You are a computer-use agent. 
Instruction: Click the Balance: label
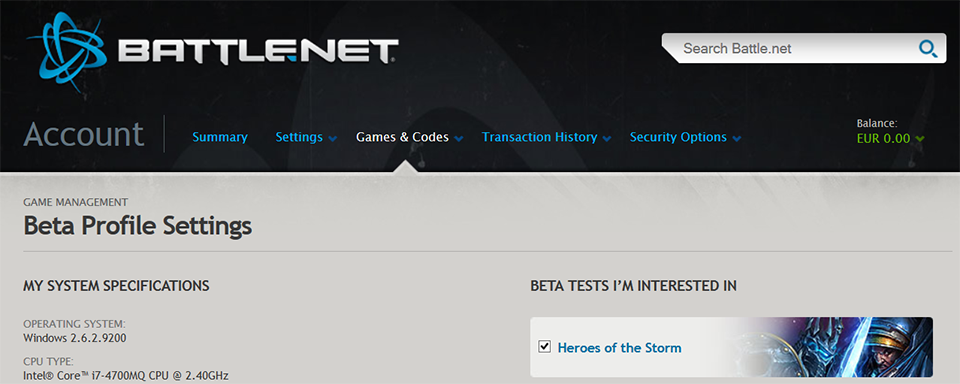pos(877,123)
